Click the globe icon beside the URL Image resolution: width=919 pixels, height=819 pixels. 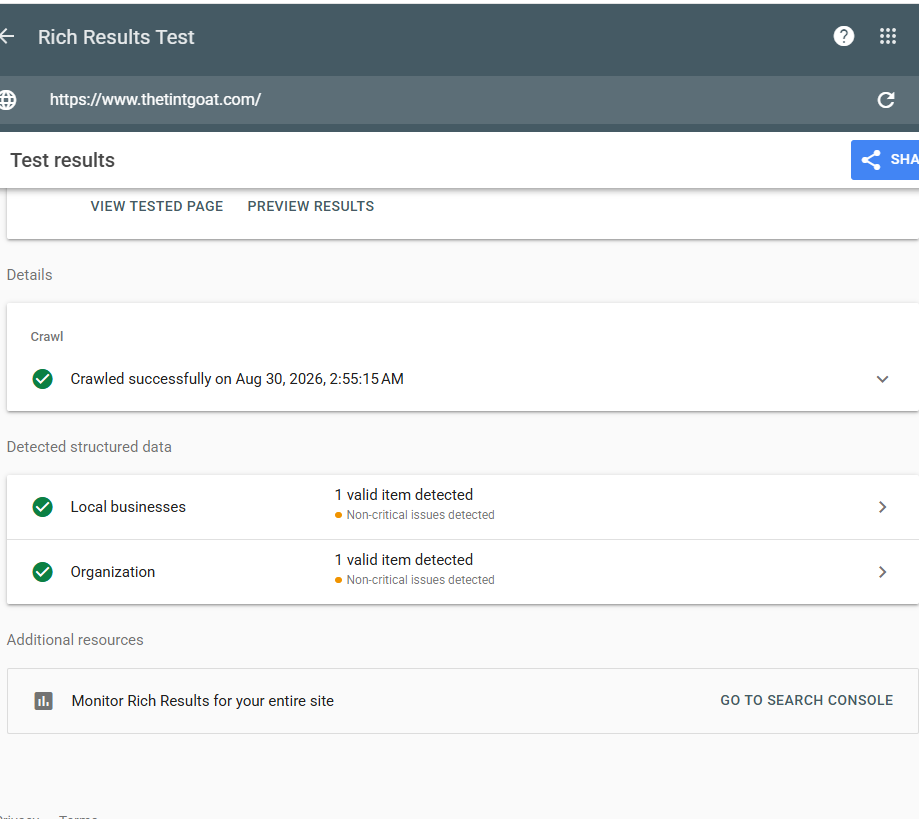[x=8, y=100]
